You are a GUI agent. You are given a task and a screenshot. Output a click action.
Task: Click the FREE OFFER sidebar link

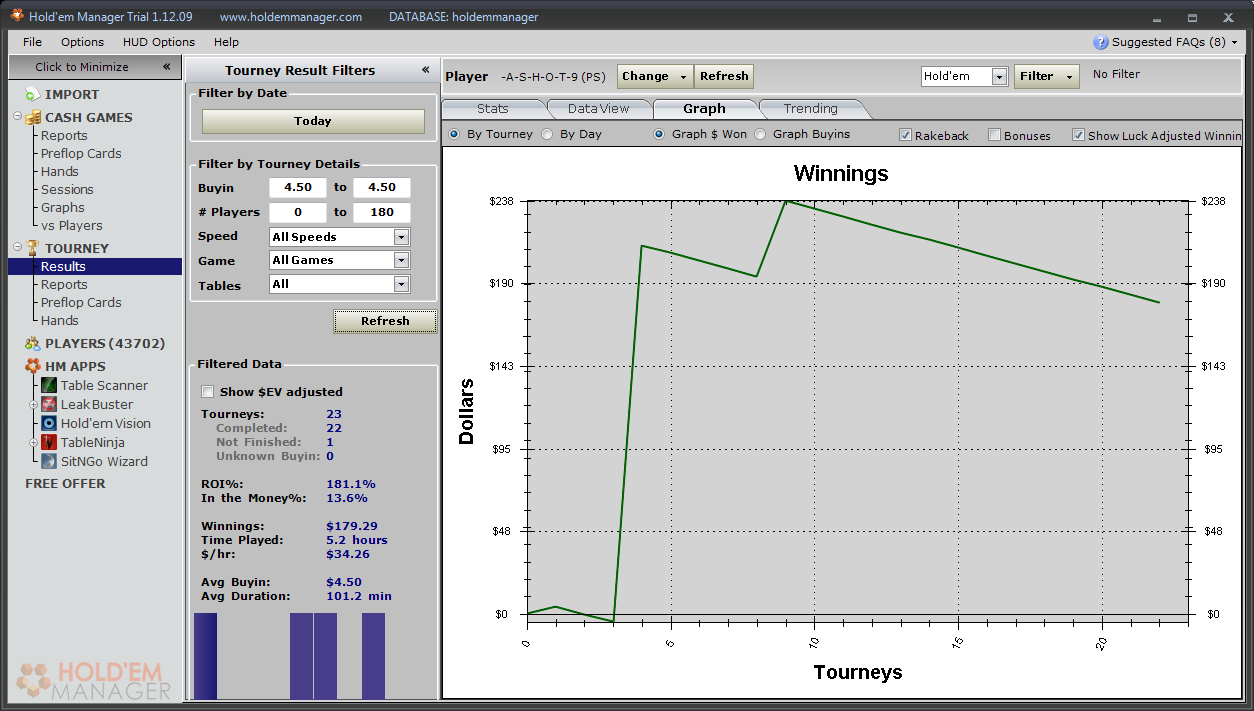tap(65, 483)
